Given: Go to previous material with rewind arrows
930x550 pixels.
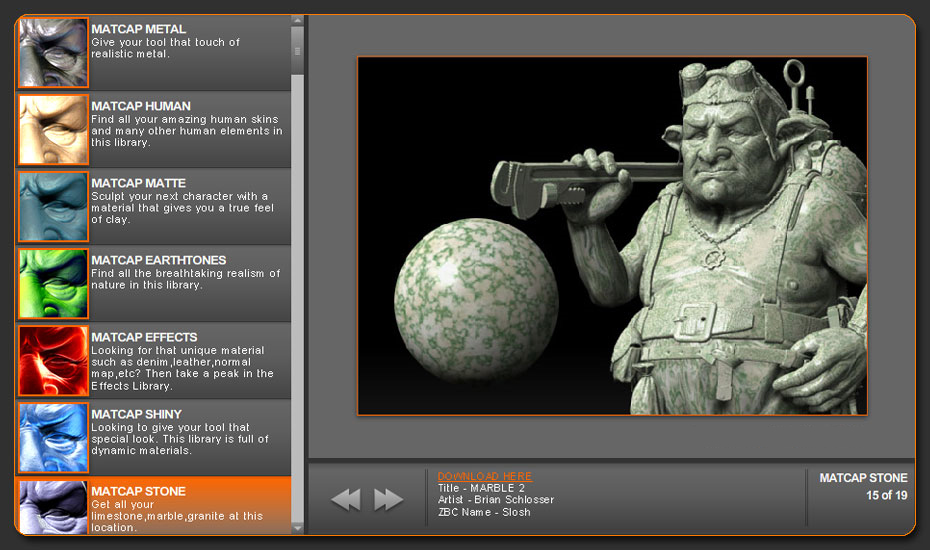Looking at the screenshot, I should pyautogui.click(x=346, y=499).
